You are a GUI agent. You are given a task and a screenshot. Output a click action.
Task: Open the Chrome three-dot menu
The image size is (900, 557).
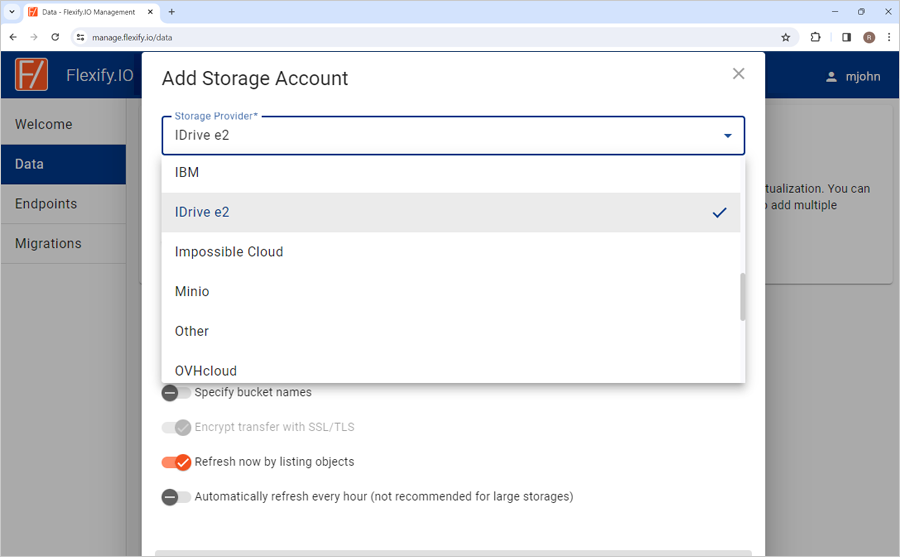(889, 37)
